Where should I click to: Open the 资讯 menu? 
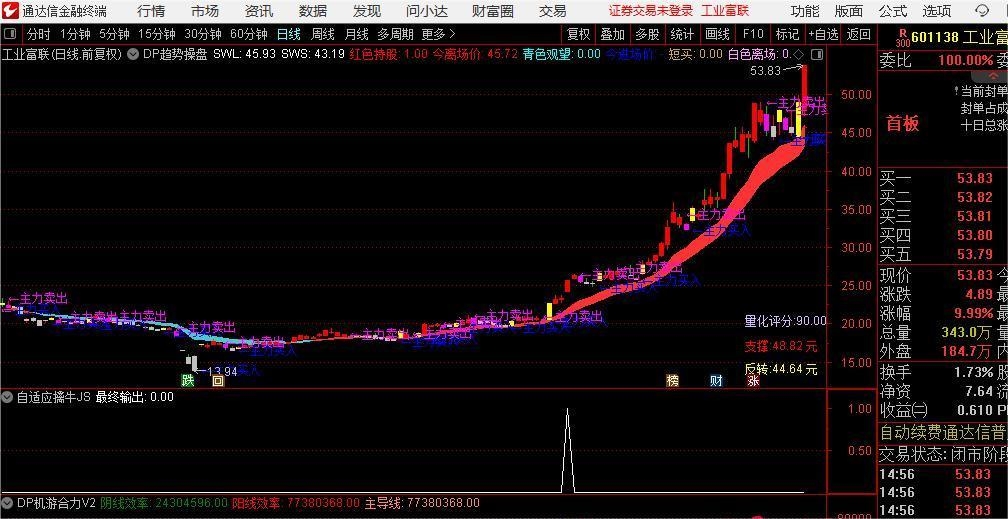click(259, 11)
